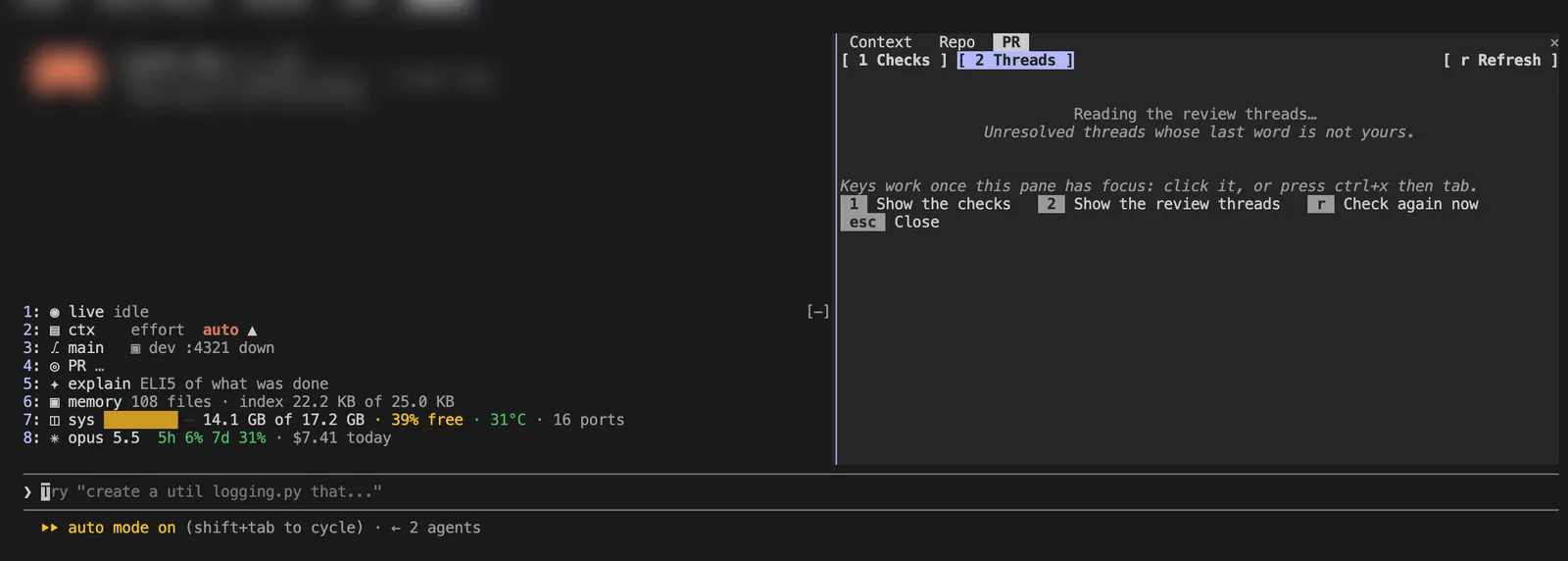The width and height of the screenshot is (1568, 561).
Task: Click the prompt input field
Action: click(x=790, y=491)
